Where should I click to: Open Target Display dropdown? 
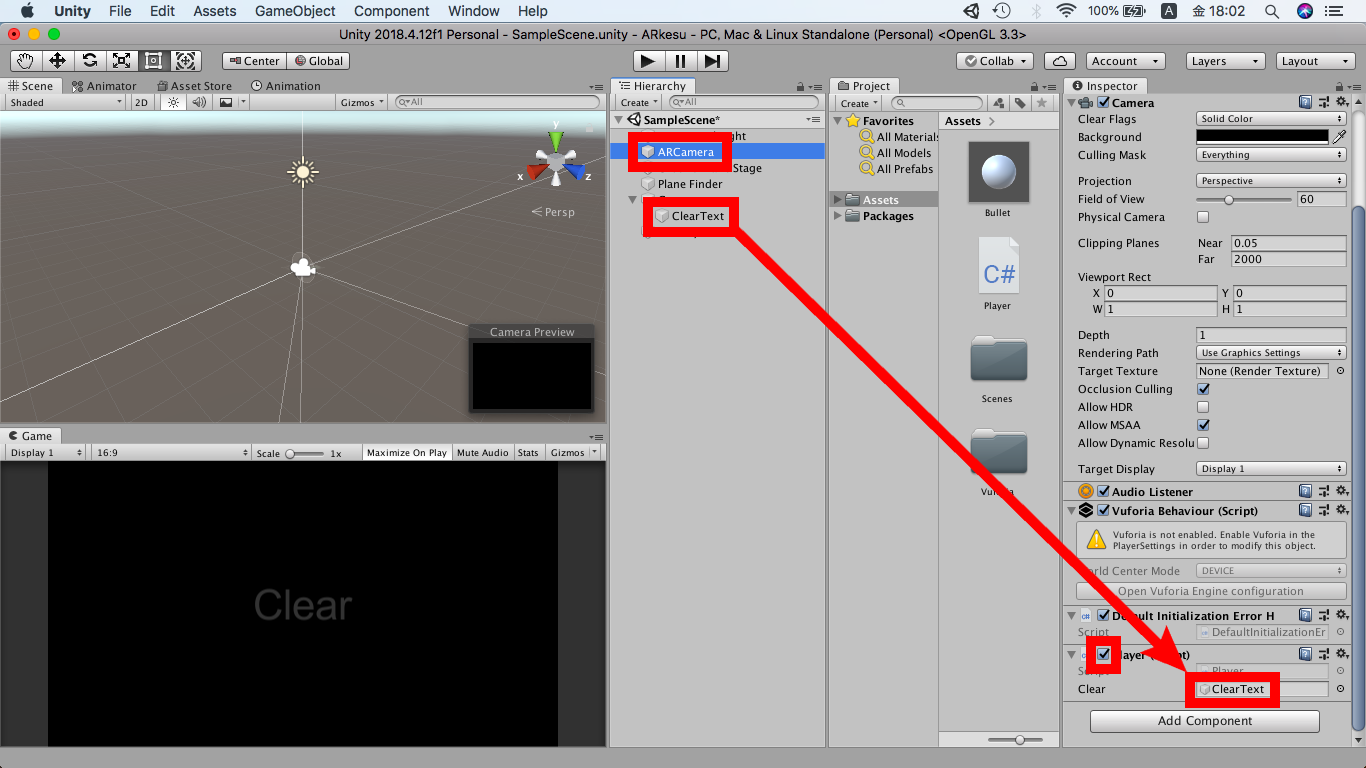[1271, 469]
